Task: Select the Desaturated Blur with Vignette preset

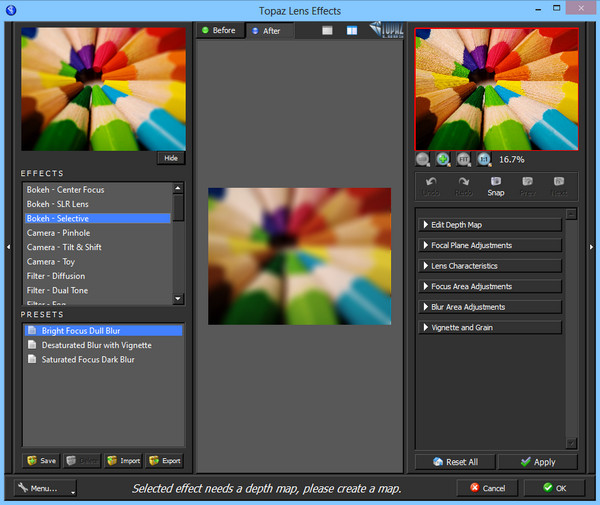Action: pos(96,345)
